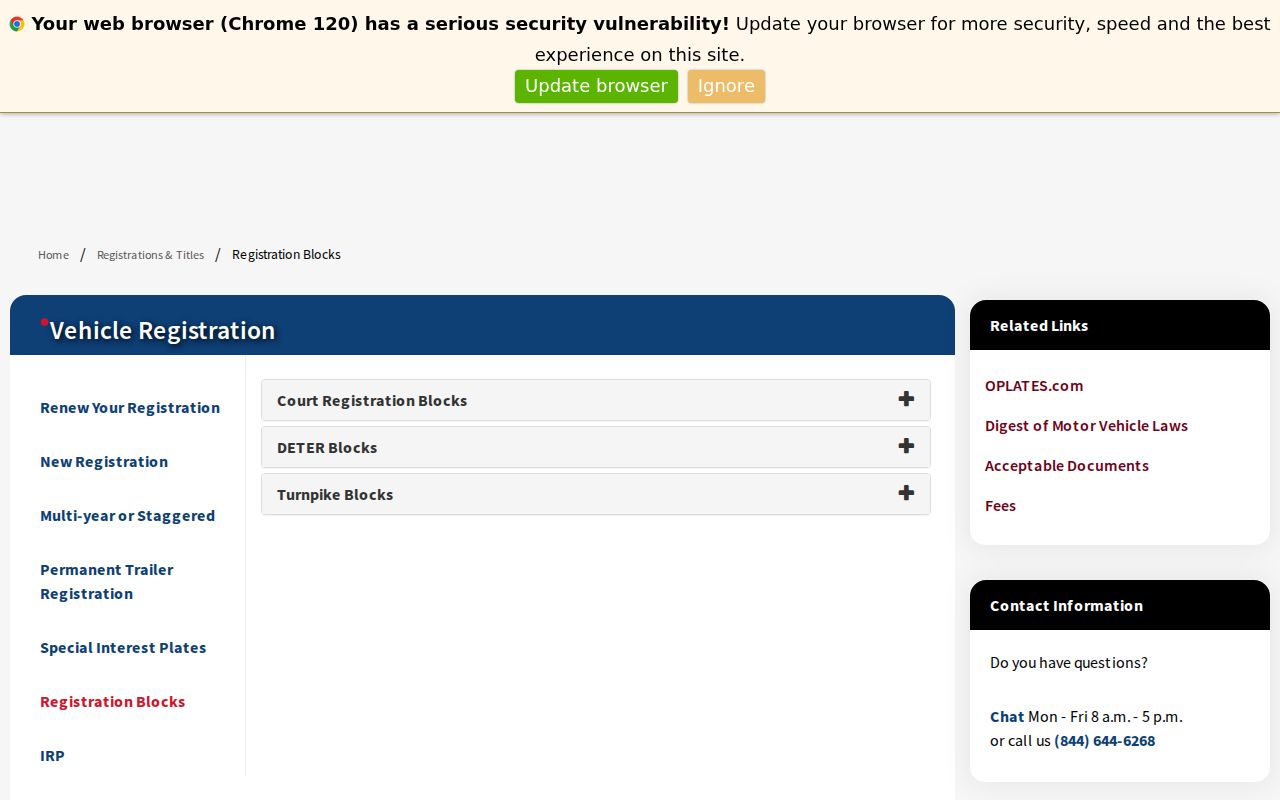The height and width of the screenshot is (800, 1280).
Task: Click the Update browser button
Action: pos(596,86)
